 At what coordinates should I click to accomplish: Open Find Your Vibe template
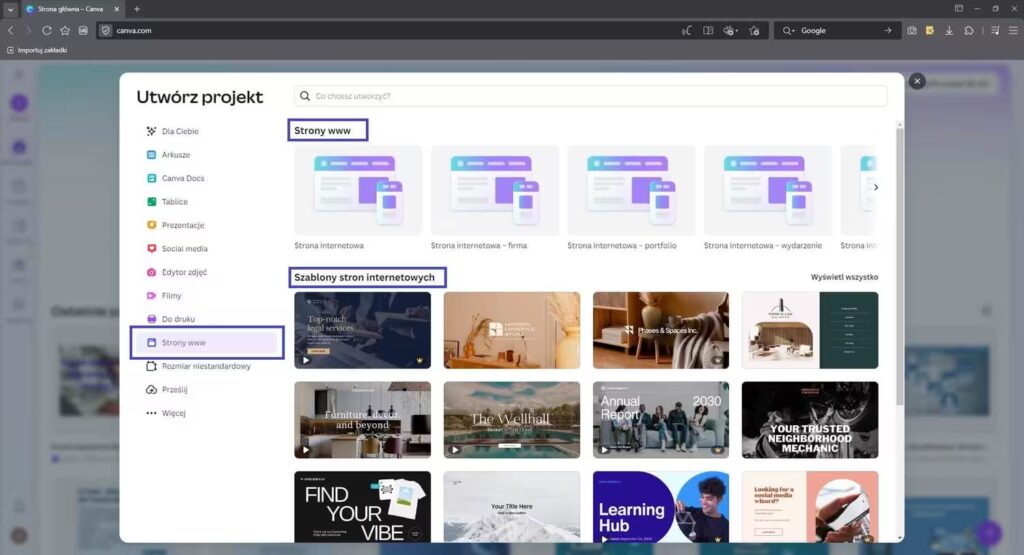tap(362, 507)
